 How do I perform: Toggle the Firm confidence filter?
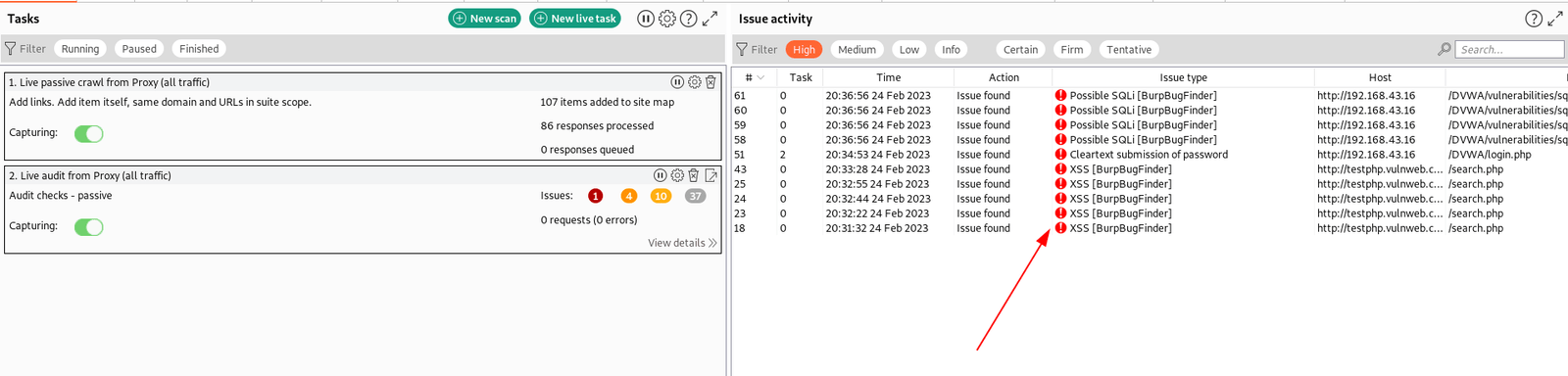tap(1072, 49)
